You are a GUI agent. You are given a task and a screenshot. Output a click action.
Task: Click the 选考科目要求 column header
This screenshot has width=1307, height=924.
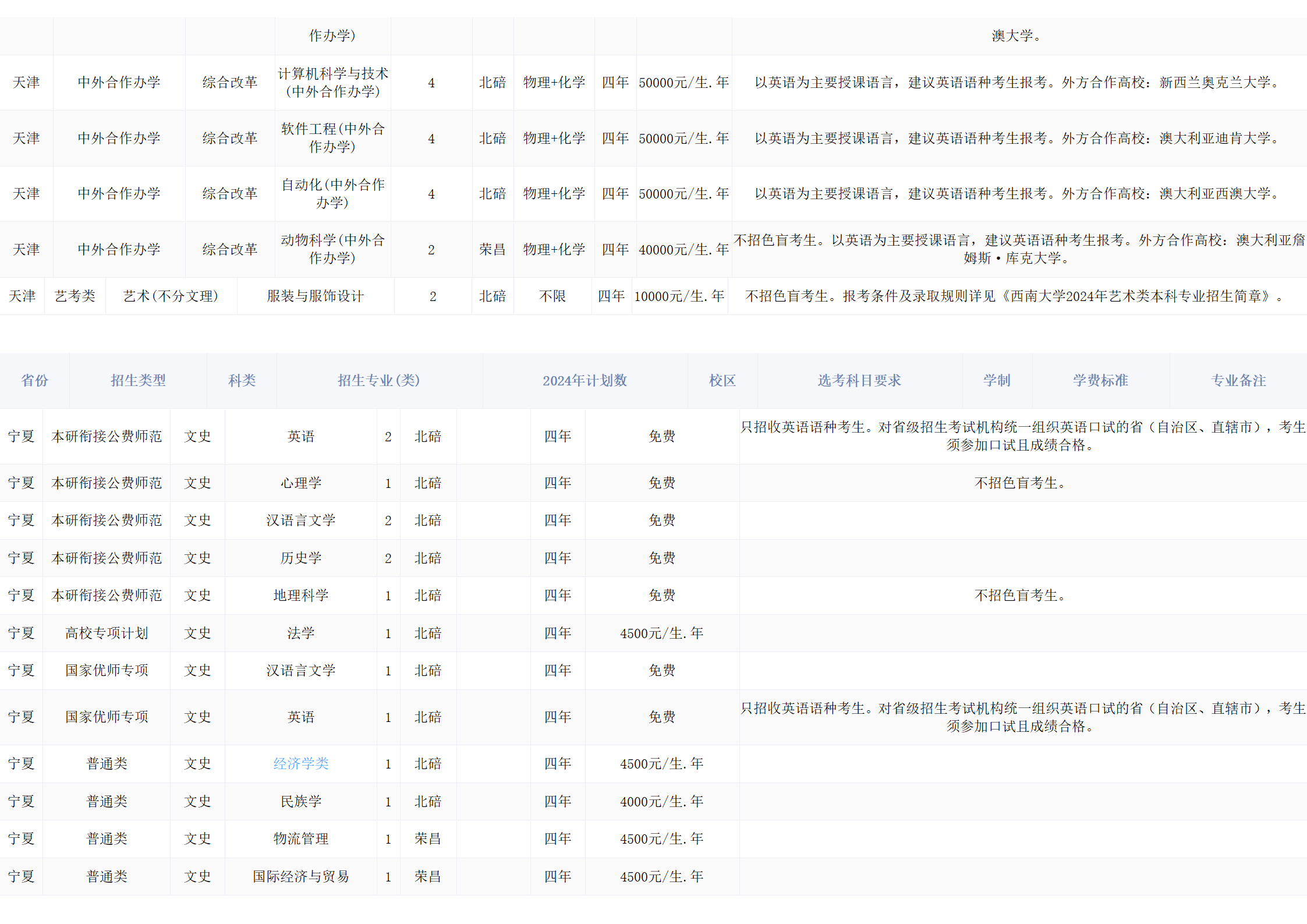click(x=859, y=380)
